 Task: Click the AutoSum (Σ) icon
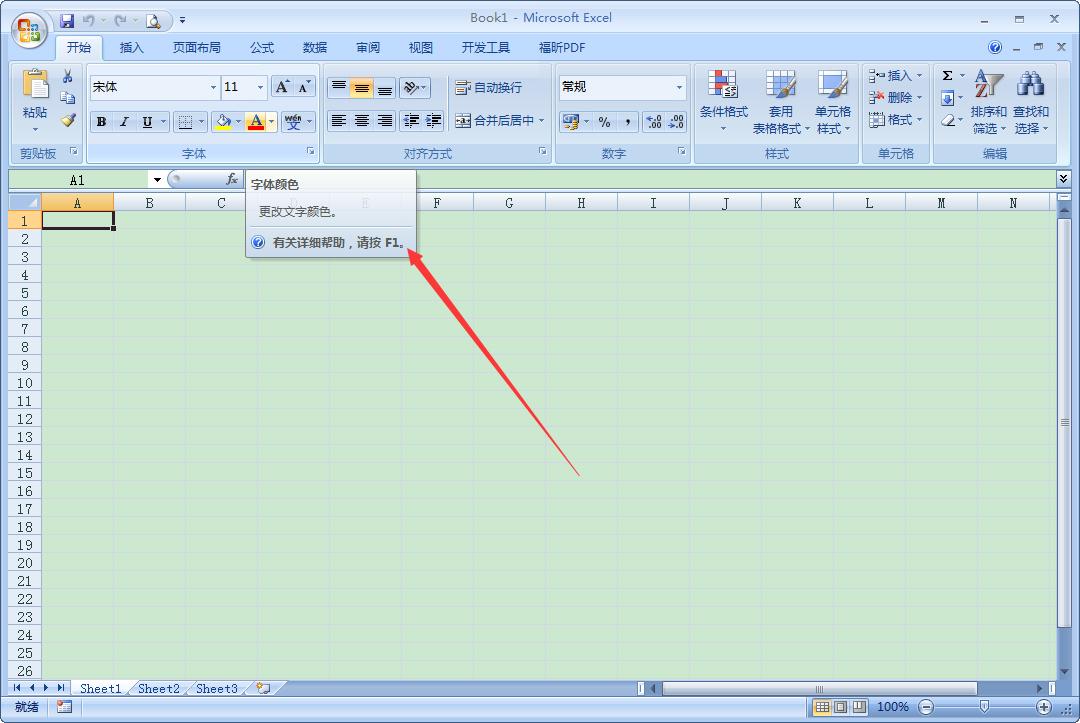947,75
